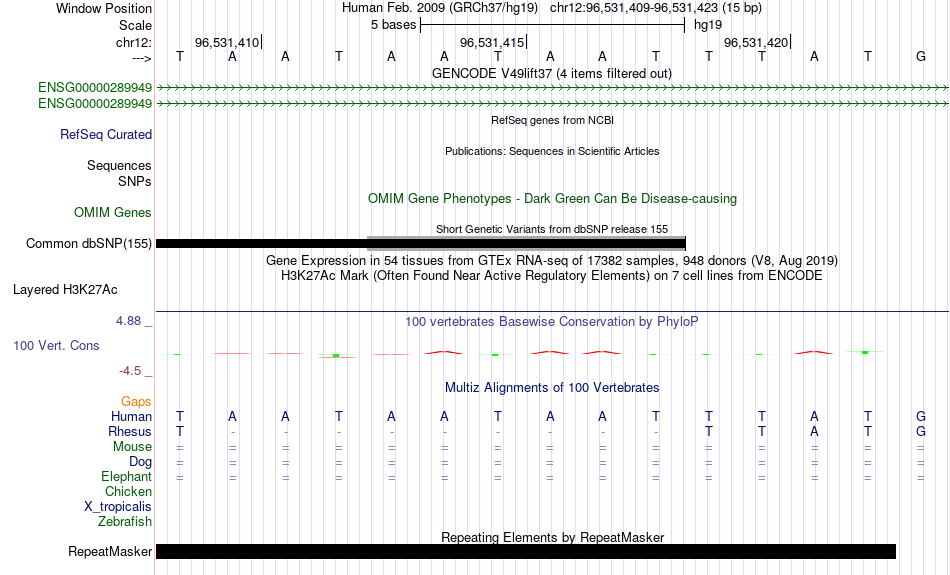The width and height of the screenshot is (950, 575).
Task: Click the RefSeq Curated track label
Action: [106, 135]
